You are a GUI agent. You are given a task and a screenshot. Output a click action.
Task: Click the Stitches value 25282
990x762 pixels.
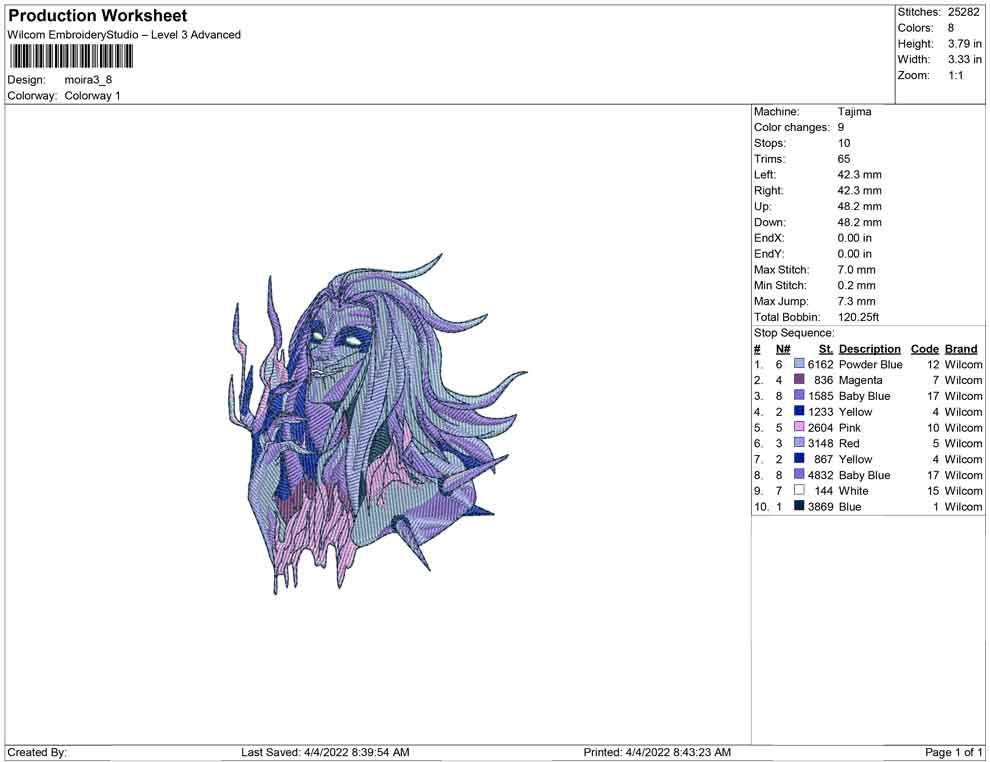point(963,12)
